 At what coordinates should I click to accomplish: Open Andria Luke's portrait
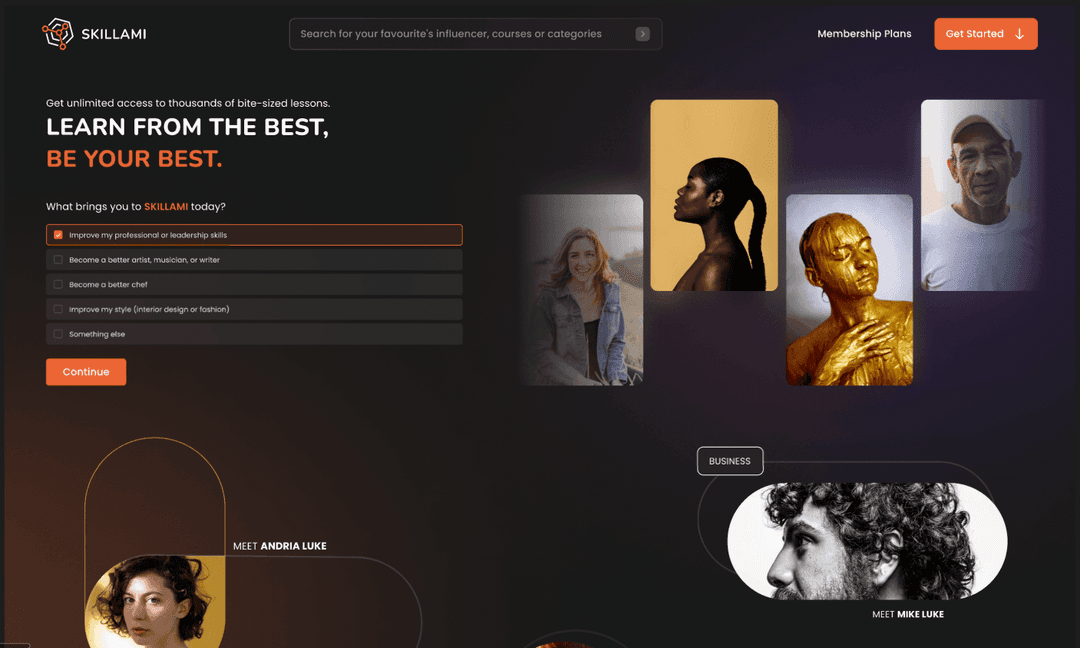coord(155,601)
